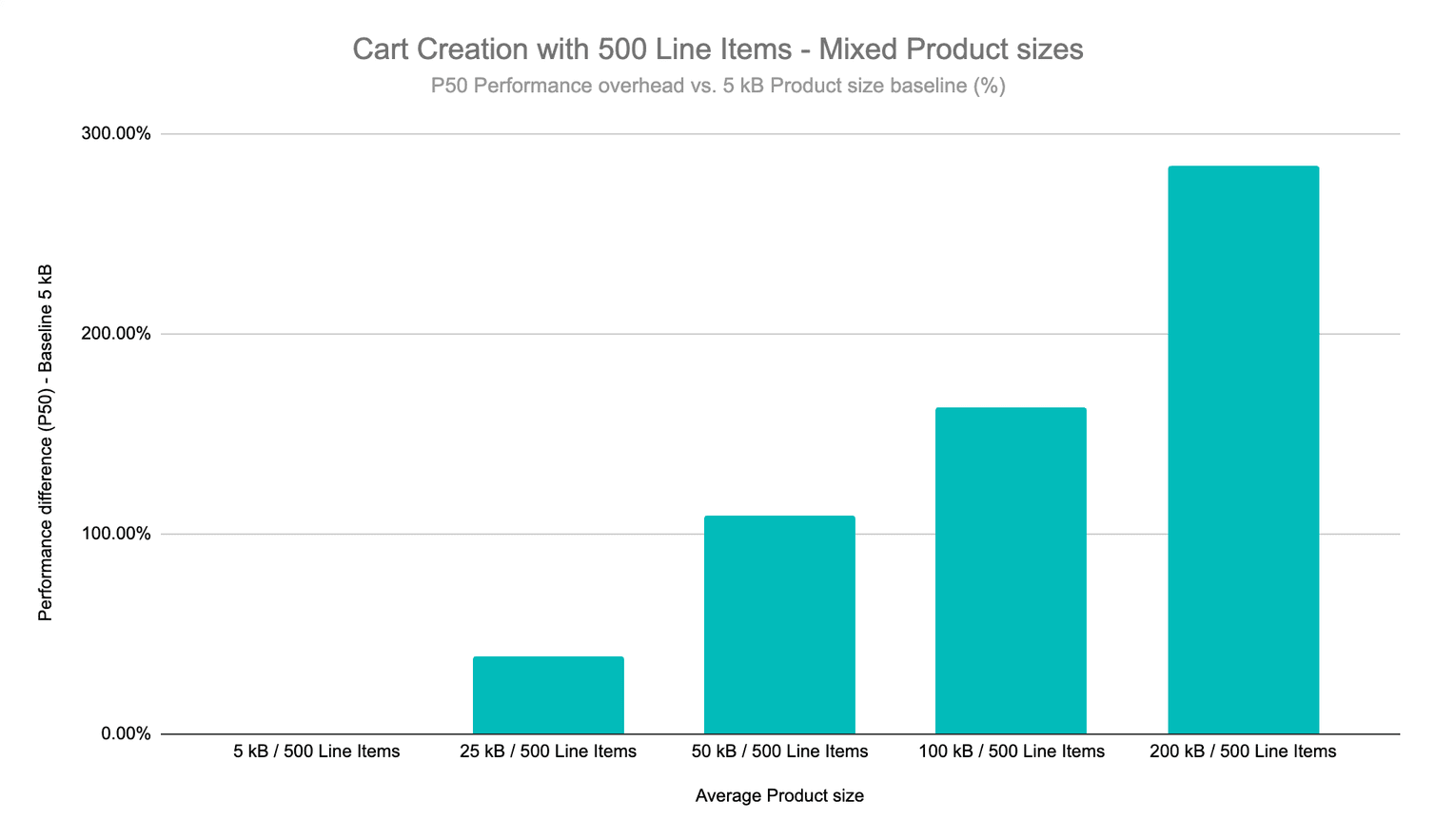Select the '100 kB / 500 Line Items' label
1435x840 pixels.
[x=1012, y=752]
